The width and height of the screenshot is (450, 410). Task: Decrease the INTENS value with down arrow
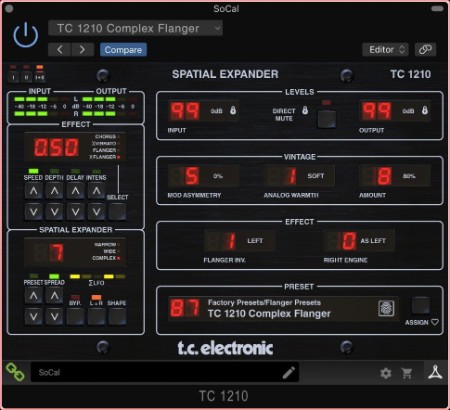pos(96,212)
